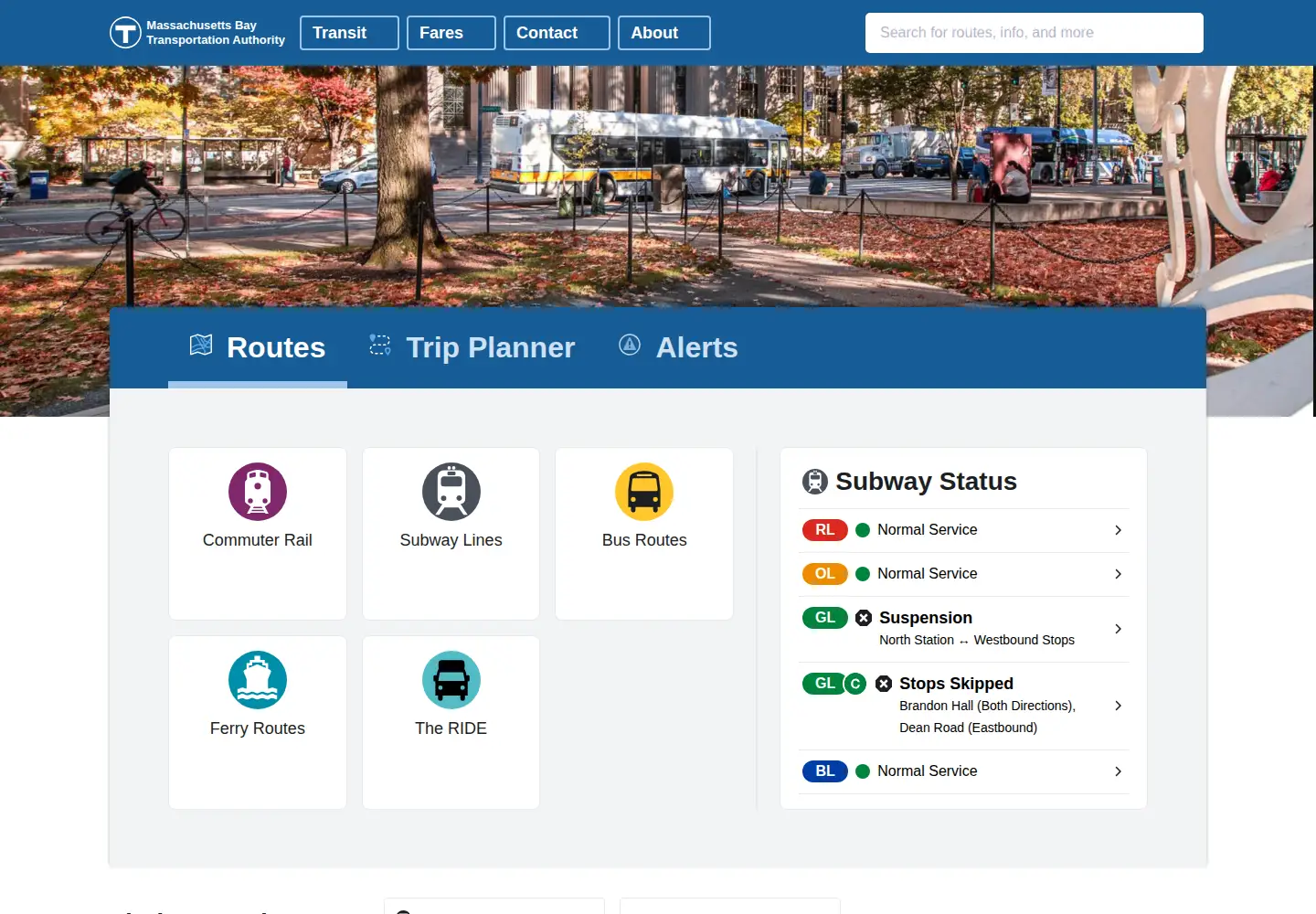
Task: Click the Subway Status train icon
Action: (x=815, y=482)
